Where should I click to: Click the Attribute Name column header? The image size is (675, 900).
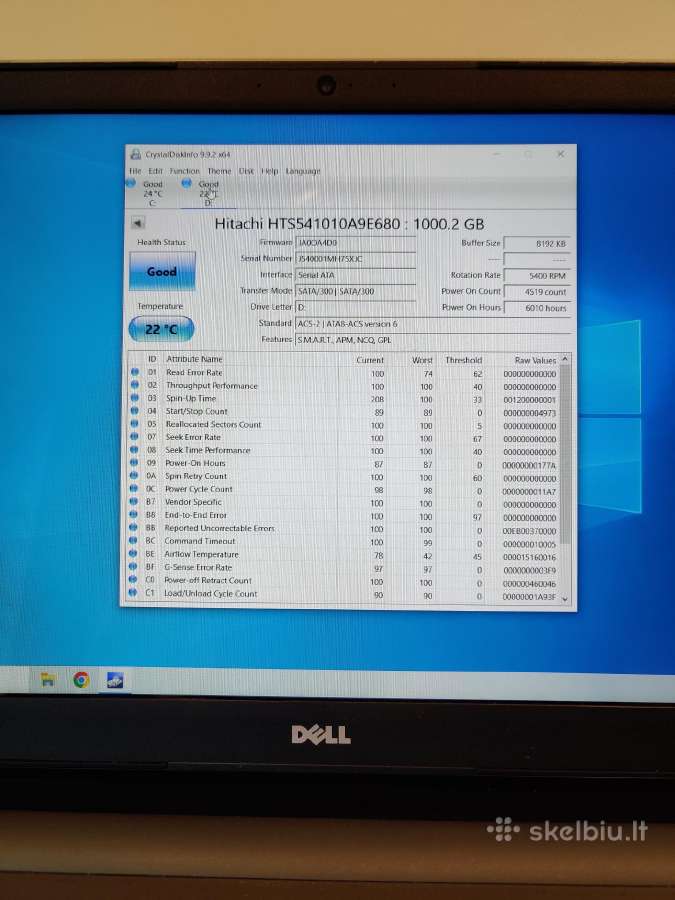(194, 359)
